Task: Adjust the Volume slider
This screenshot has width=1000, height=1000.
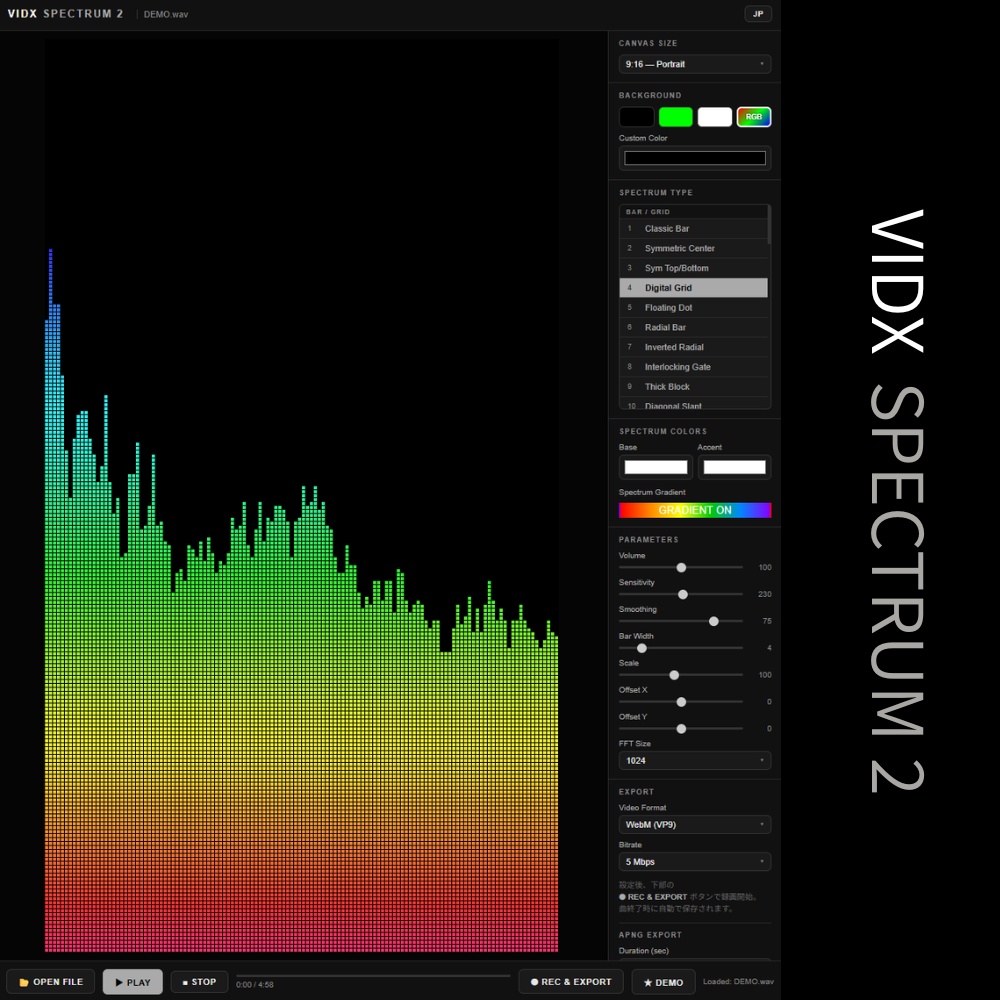Action: point(680,567)
